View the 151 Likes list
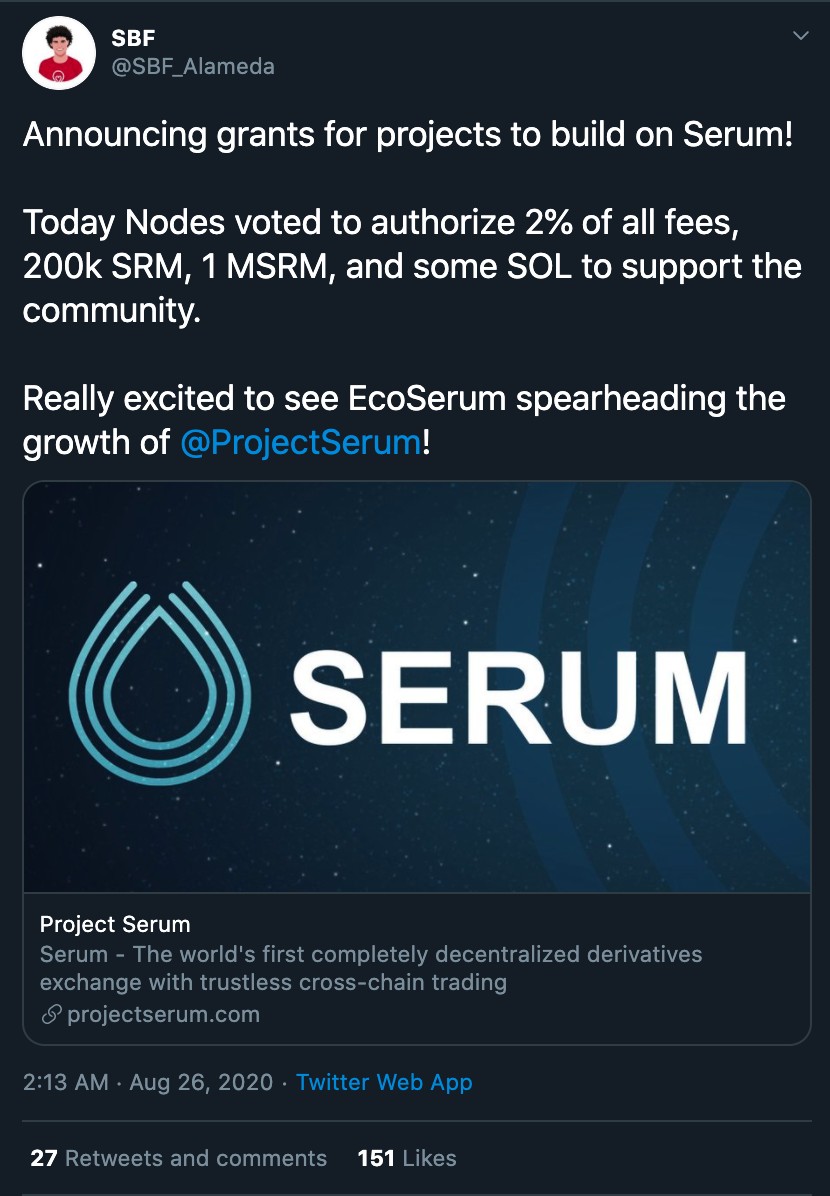Screen dimensions: 830x1196 (406, 1158)
